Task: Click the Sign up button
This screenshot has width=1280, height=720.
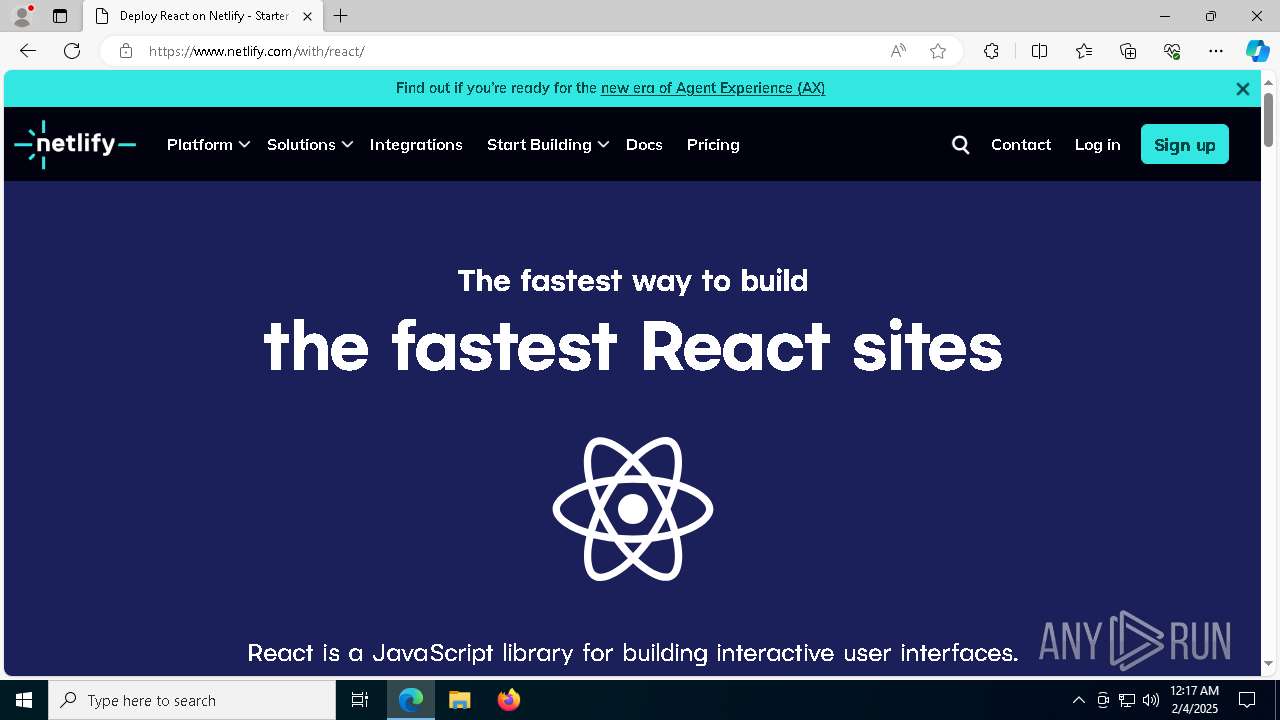Action: (x=1185, y=145)
